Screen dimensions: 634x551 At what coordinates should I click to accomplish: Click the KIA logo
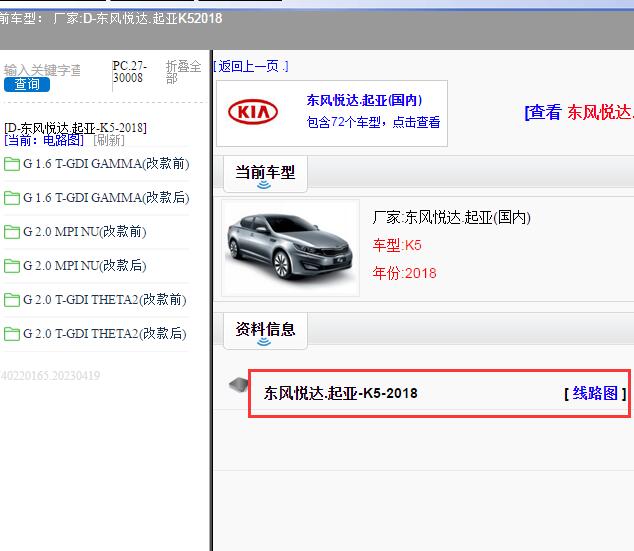click(253, 112)
